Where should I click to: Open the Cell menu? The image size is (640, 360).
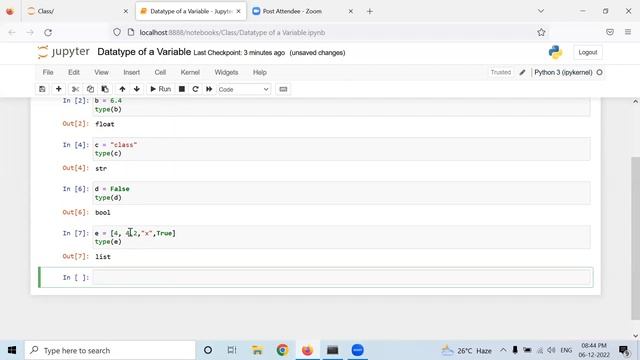click(160, 72)
